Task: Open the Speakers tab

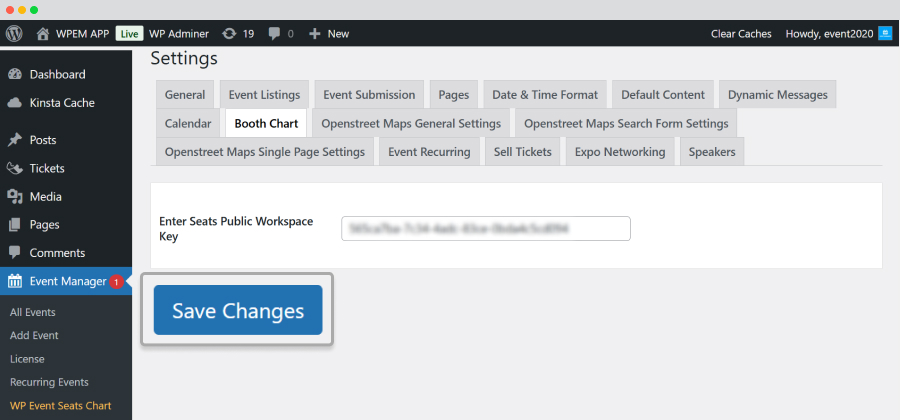Action: (712, 152)
